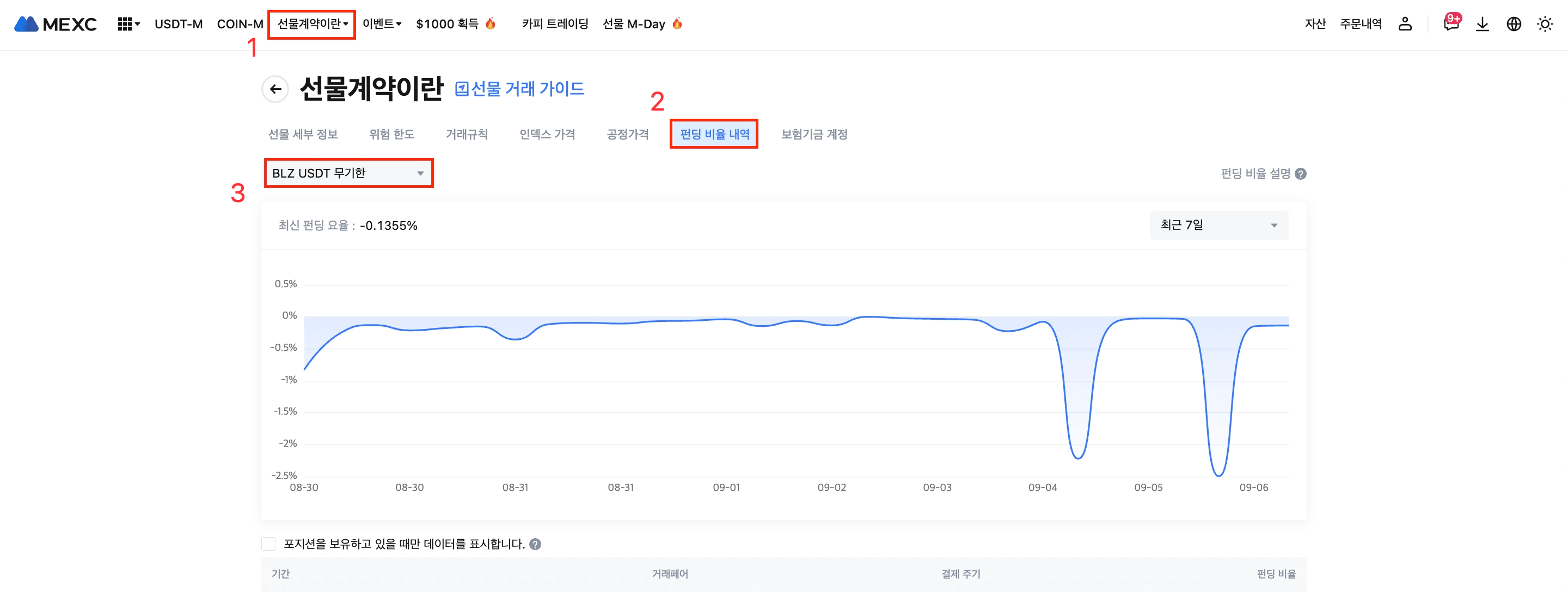Viewport: 1568px width, 597px height.
Task: Switch to the 인덱스 가격 tab
Action: [x=547, y=135]
